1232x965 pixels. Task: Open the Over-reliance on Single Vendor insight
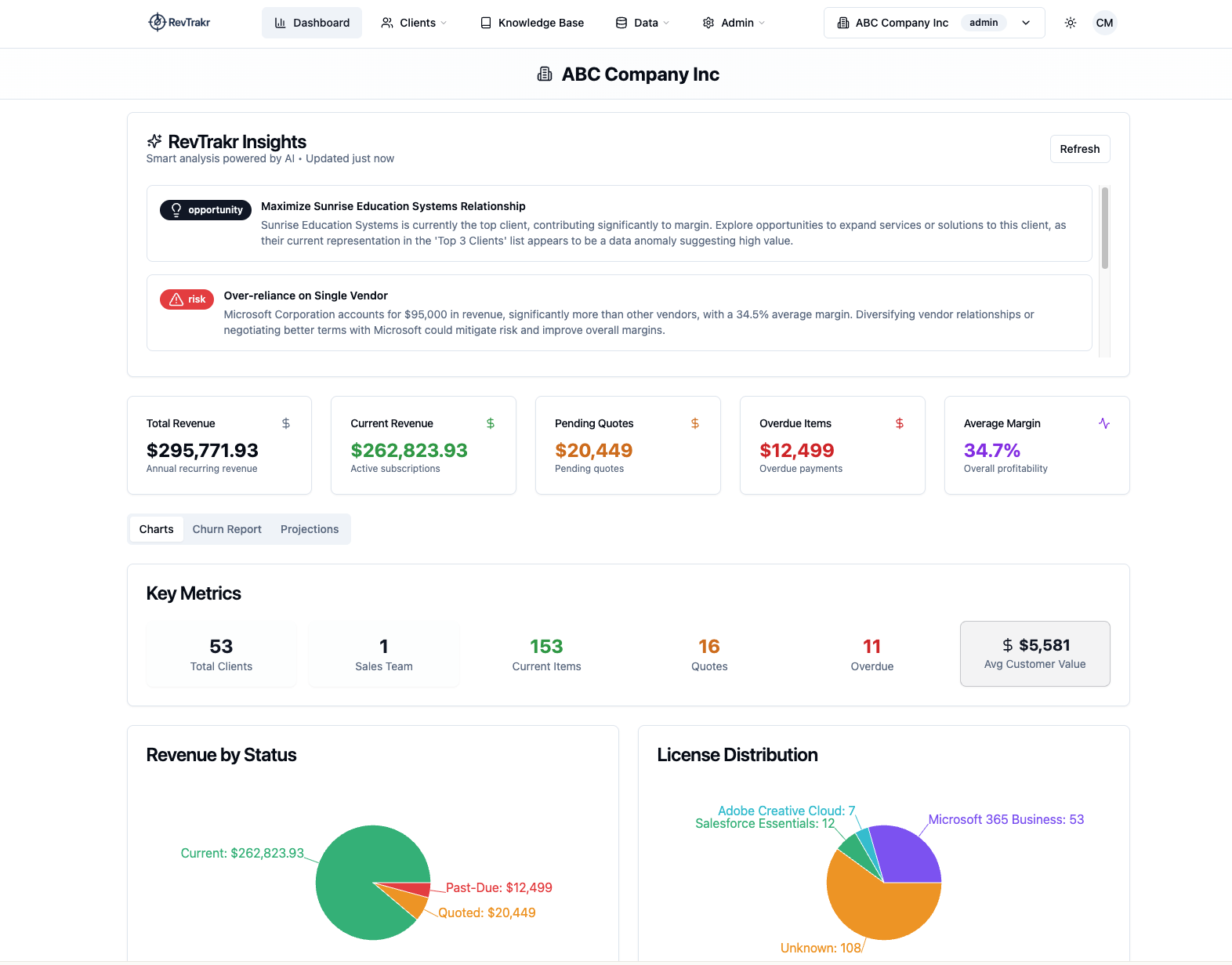[619, 313]
